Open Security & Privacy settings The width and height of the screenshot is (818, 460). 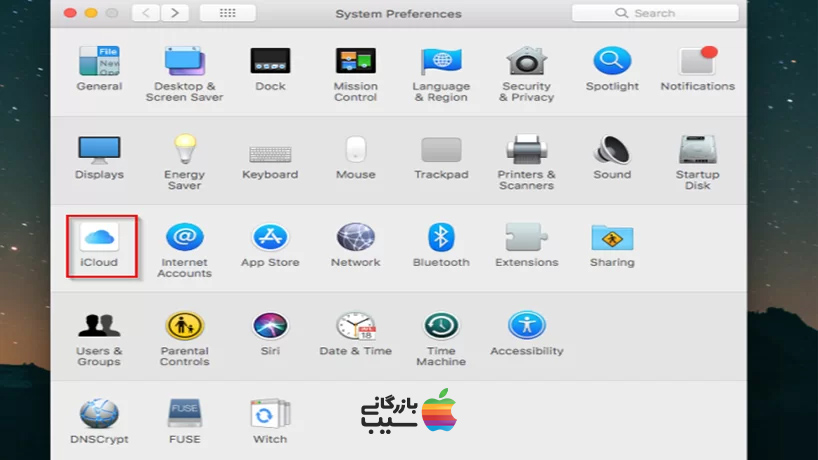pos(526,74)
